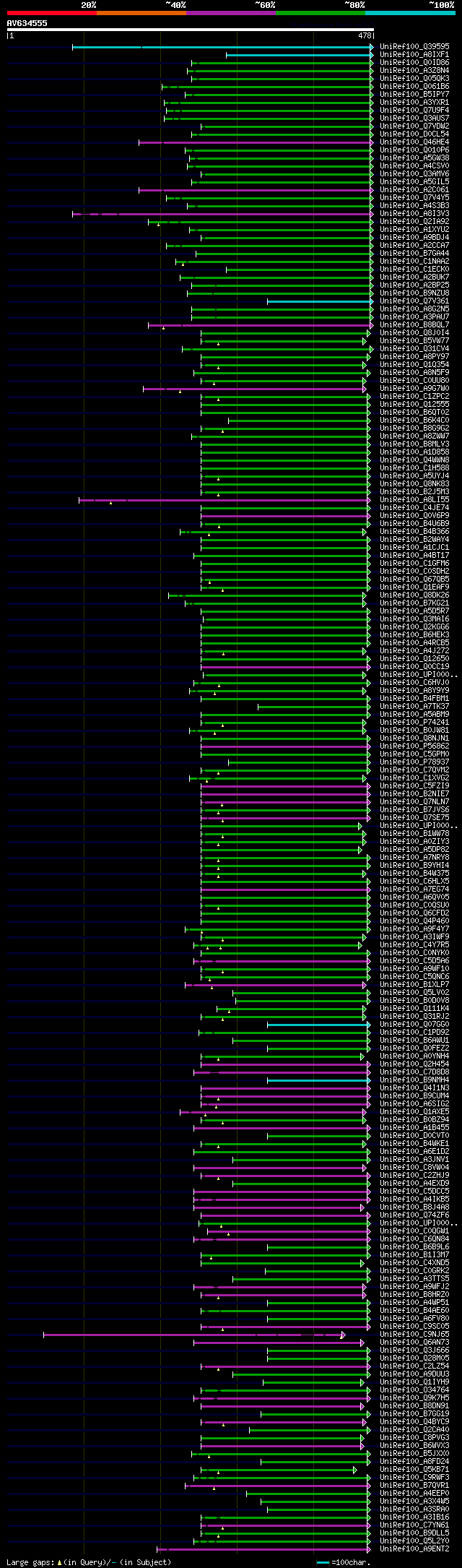Image resolution: width=462 pixels, height=1568 pixels.
Task: Click cyan alignment bar of UniRef100_Q7V361
Action: point(320,301)
